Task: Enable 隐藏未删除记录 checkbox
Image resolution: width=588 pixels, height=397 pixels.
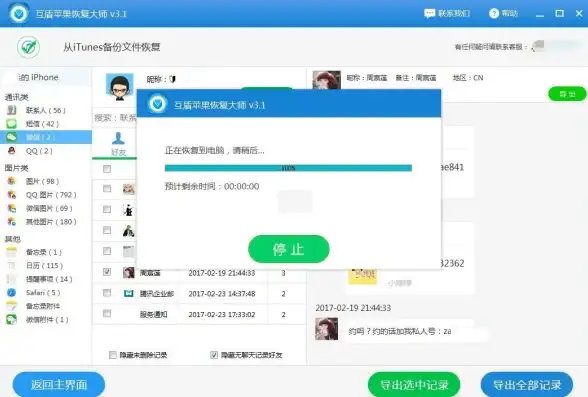Action: [112, 355]
